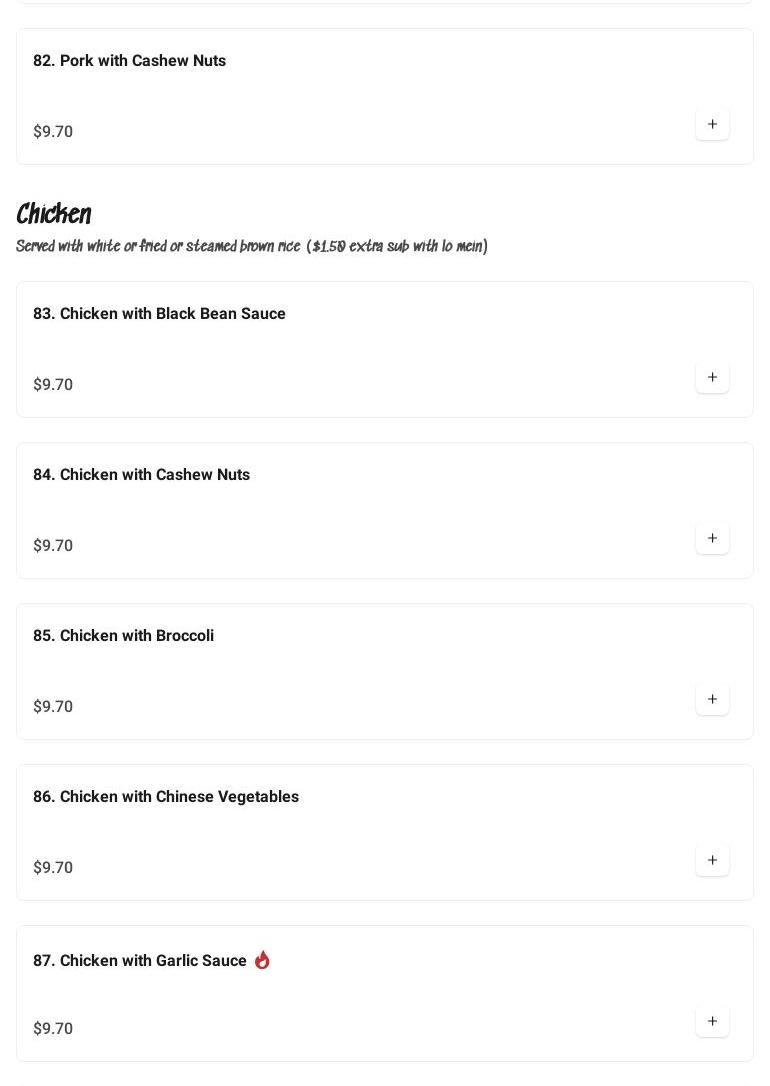Click price under Chicken with Black Bean Sauce

tap(53, 385)
